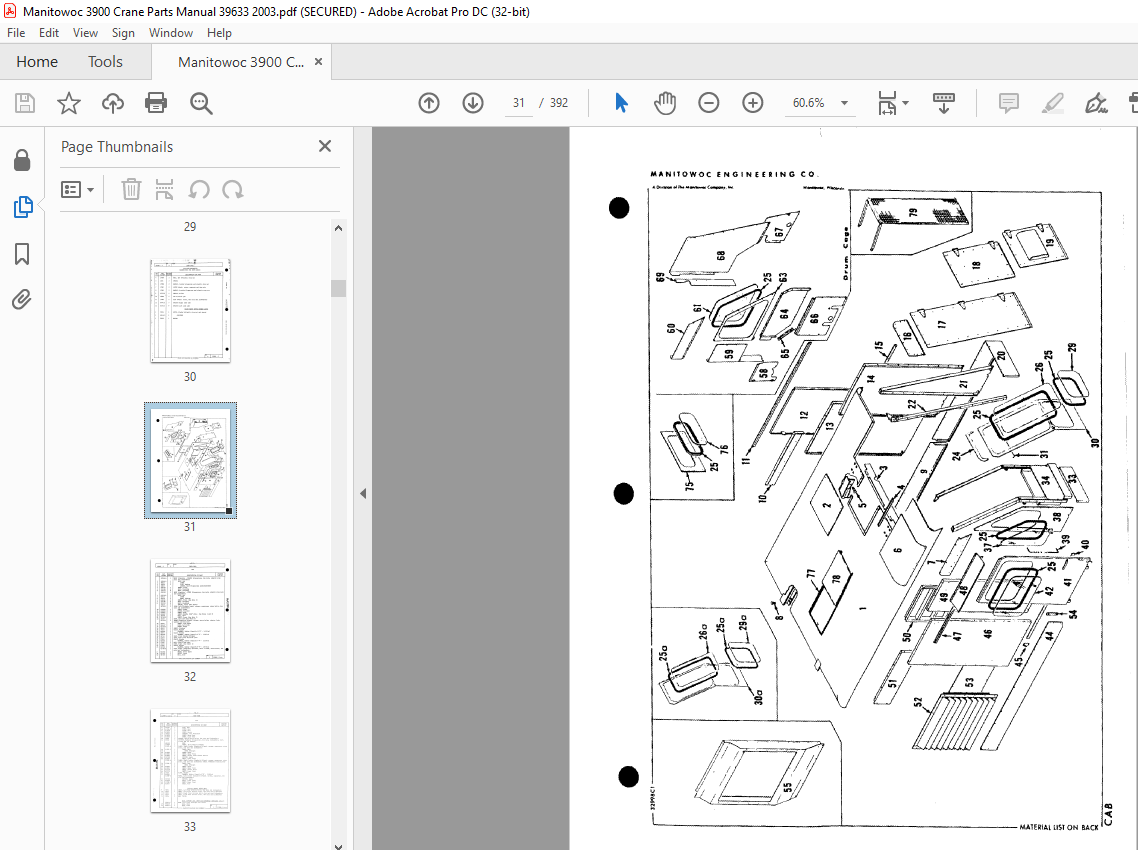Select the page 30 thumbnail

point(190,311)
